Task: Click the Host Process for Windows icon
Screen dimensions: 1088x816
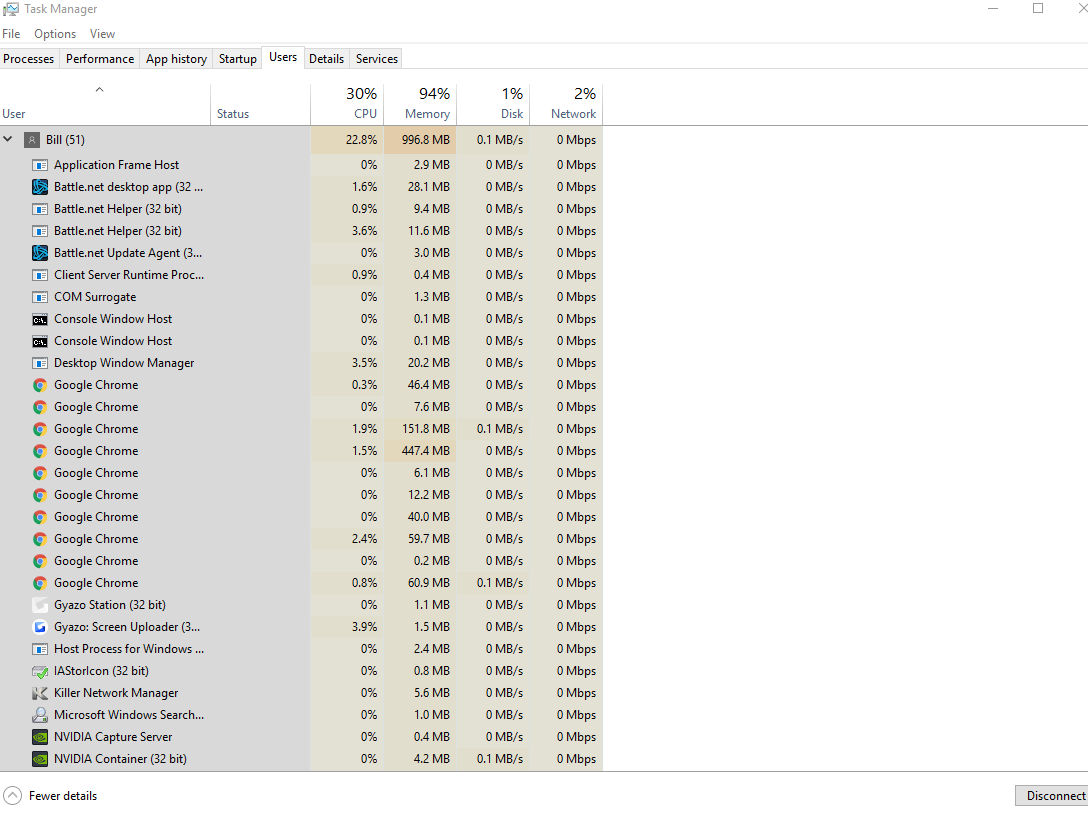Action: 40,649
